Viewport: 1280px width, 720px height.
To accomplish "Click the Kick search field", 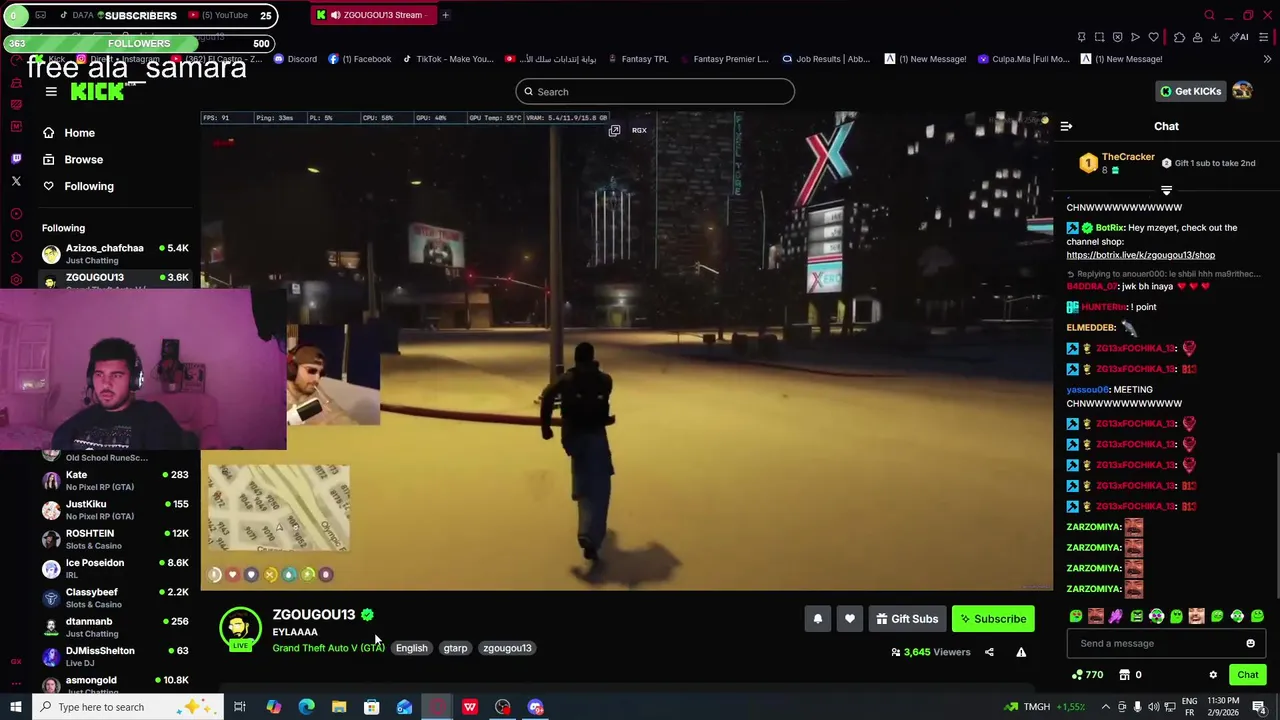I will tap(655, 92).
